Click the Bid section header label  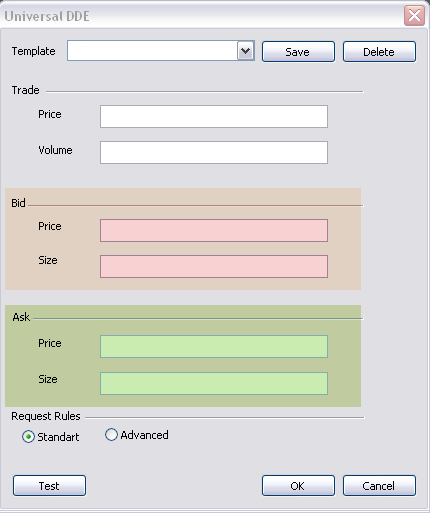pos(18,203)
